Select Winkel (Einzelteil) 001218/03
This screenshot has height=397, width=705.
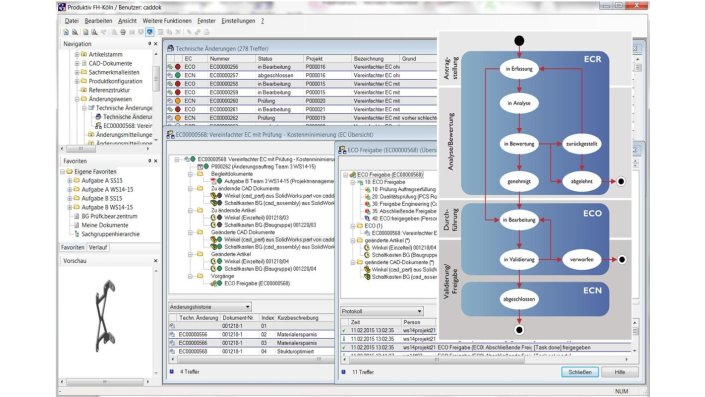point(256,218)
